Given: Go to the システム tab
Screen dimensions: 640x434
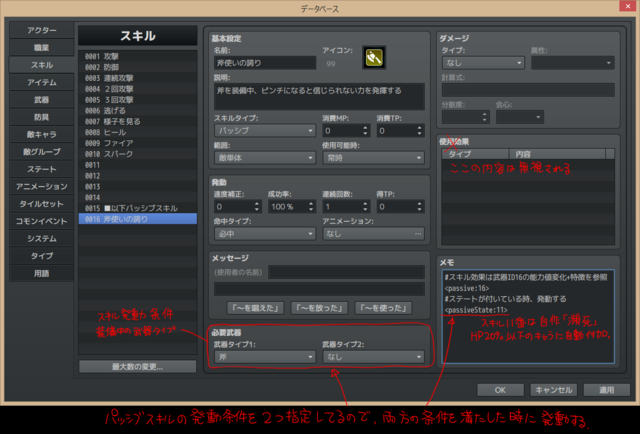Looking at the screenshot, I should click(42, 238).
